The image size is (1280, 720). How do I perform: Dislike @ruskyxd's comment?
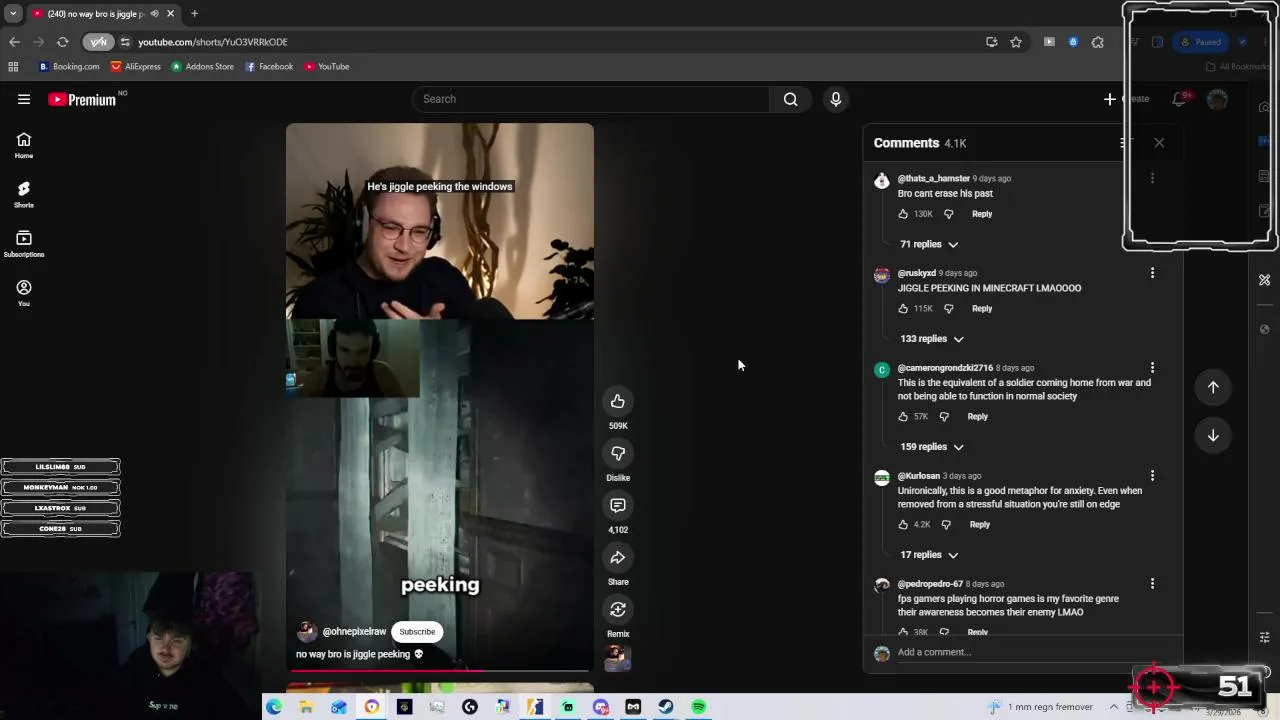[948, 309]
